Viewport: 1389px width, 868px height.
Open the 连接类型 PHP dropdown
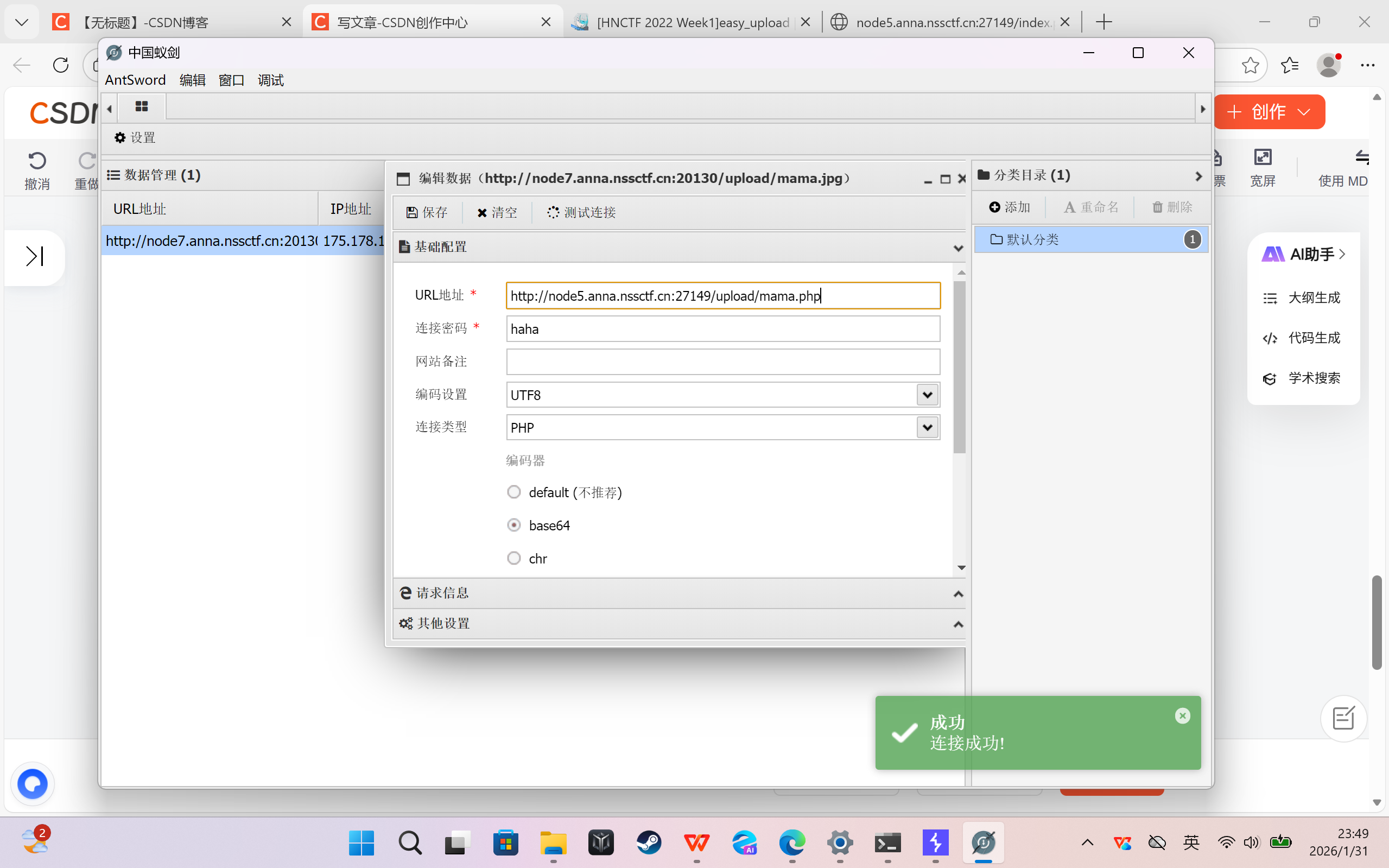pyautogui.click(x=927, y=427)
